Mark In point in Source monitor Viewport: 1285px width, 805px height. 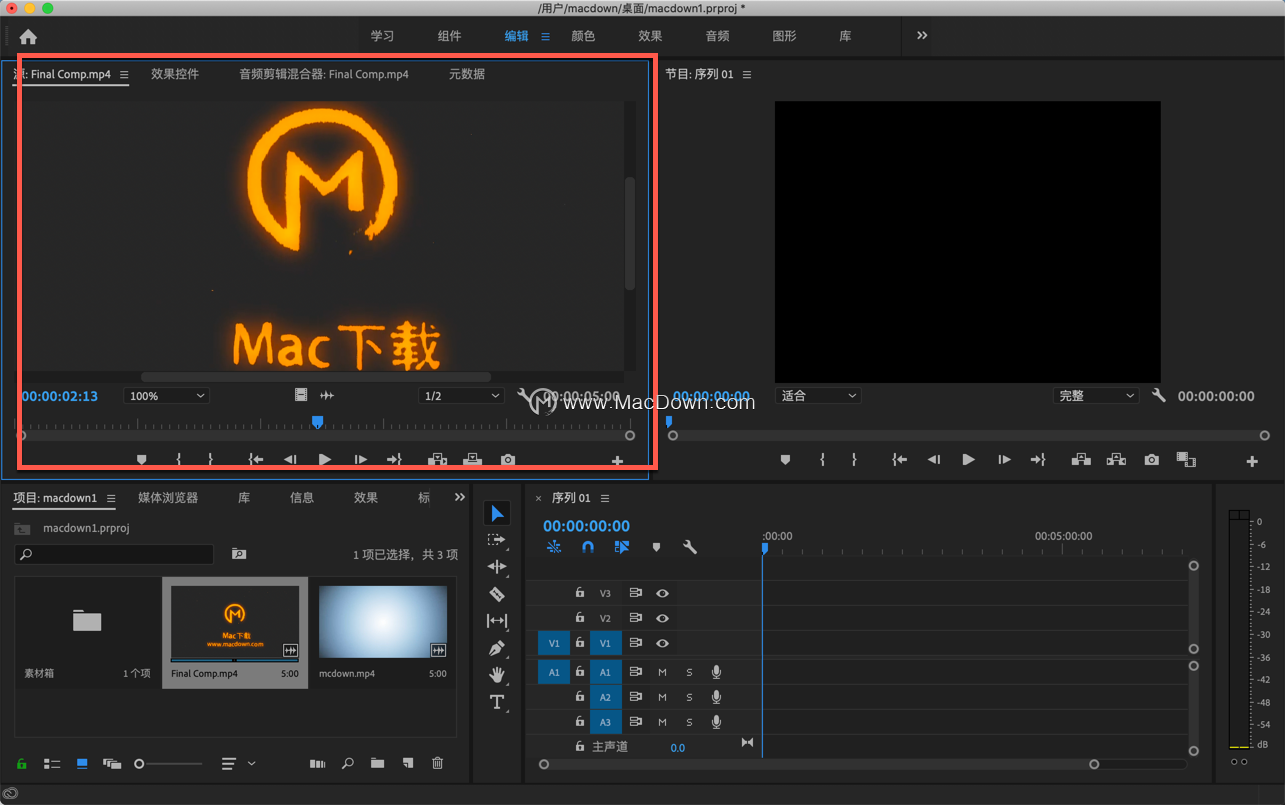(179, 460)
